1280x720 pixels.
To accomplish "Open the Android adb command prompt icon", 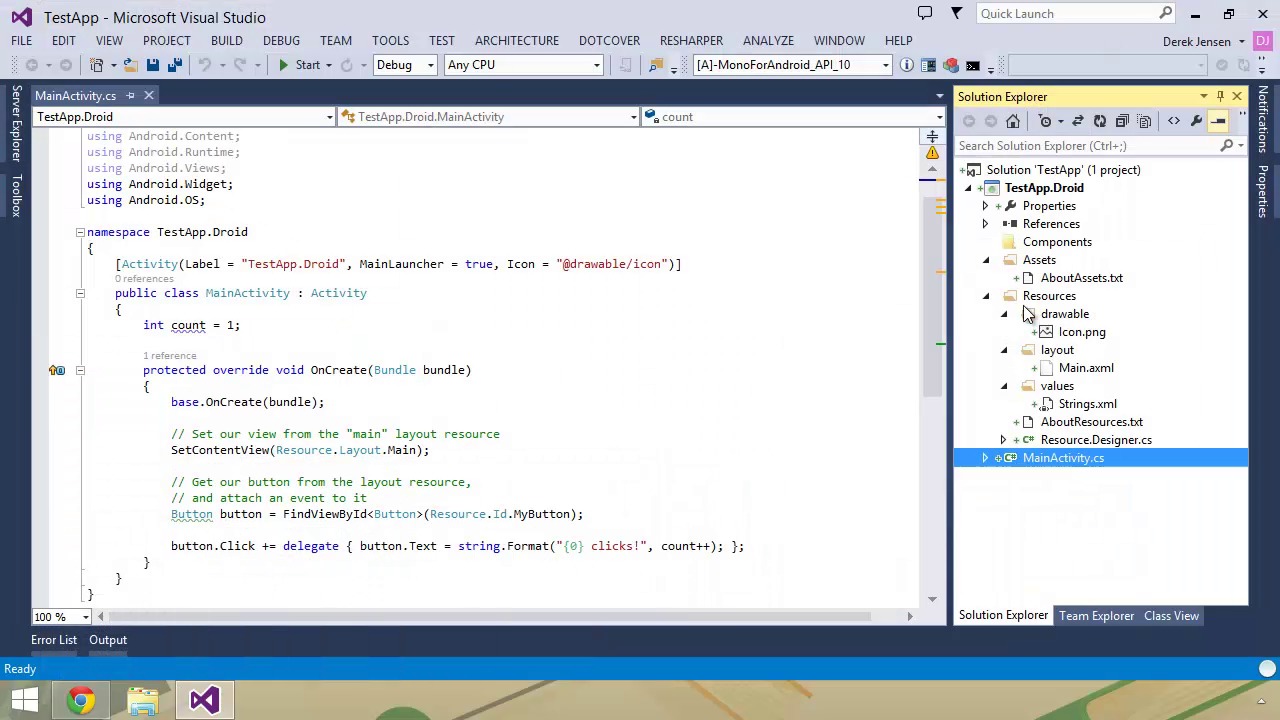I will pos(972,65).
